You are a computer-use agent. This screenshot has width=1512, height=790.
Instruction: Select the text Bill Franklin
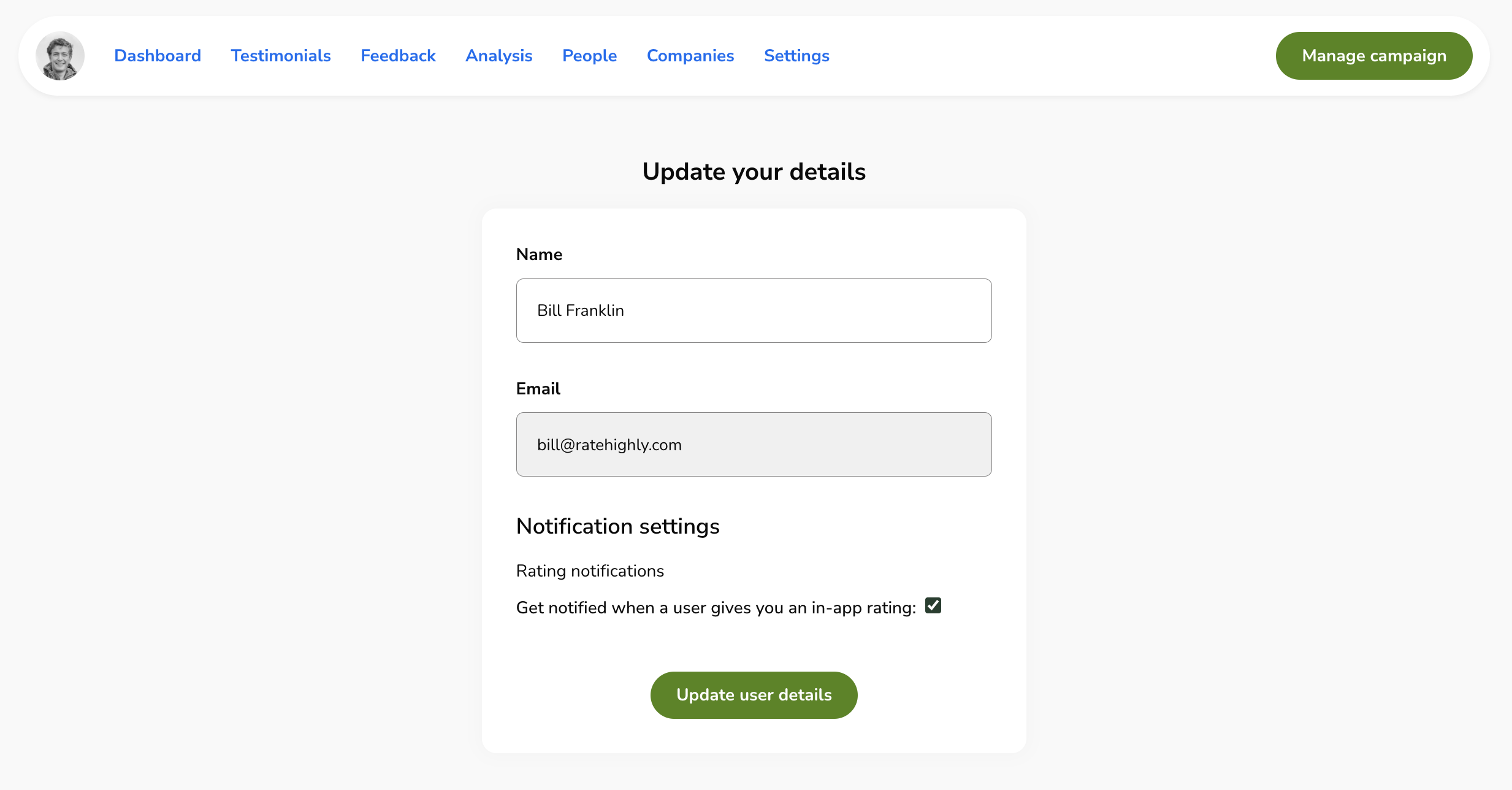[581, 310]
